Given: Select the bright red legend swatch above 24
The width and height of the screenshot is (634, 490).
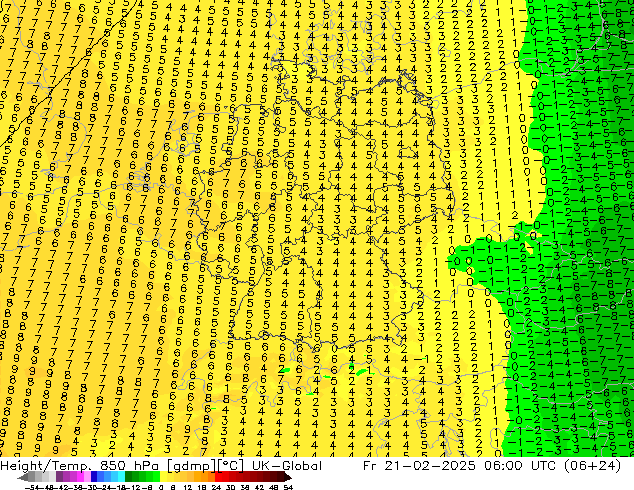Looking at the screenshot, I should tap(218, 477).
